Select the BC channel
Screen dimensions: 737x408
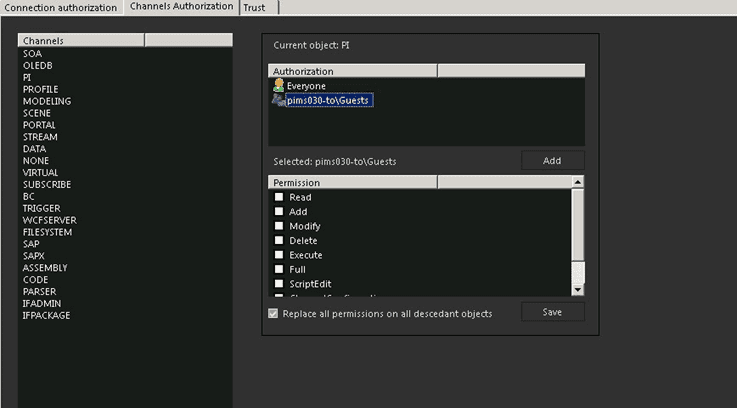click(x=28, y=196)
